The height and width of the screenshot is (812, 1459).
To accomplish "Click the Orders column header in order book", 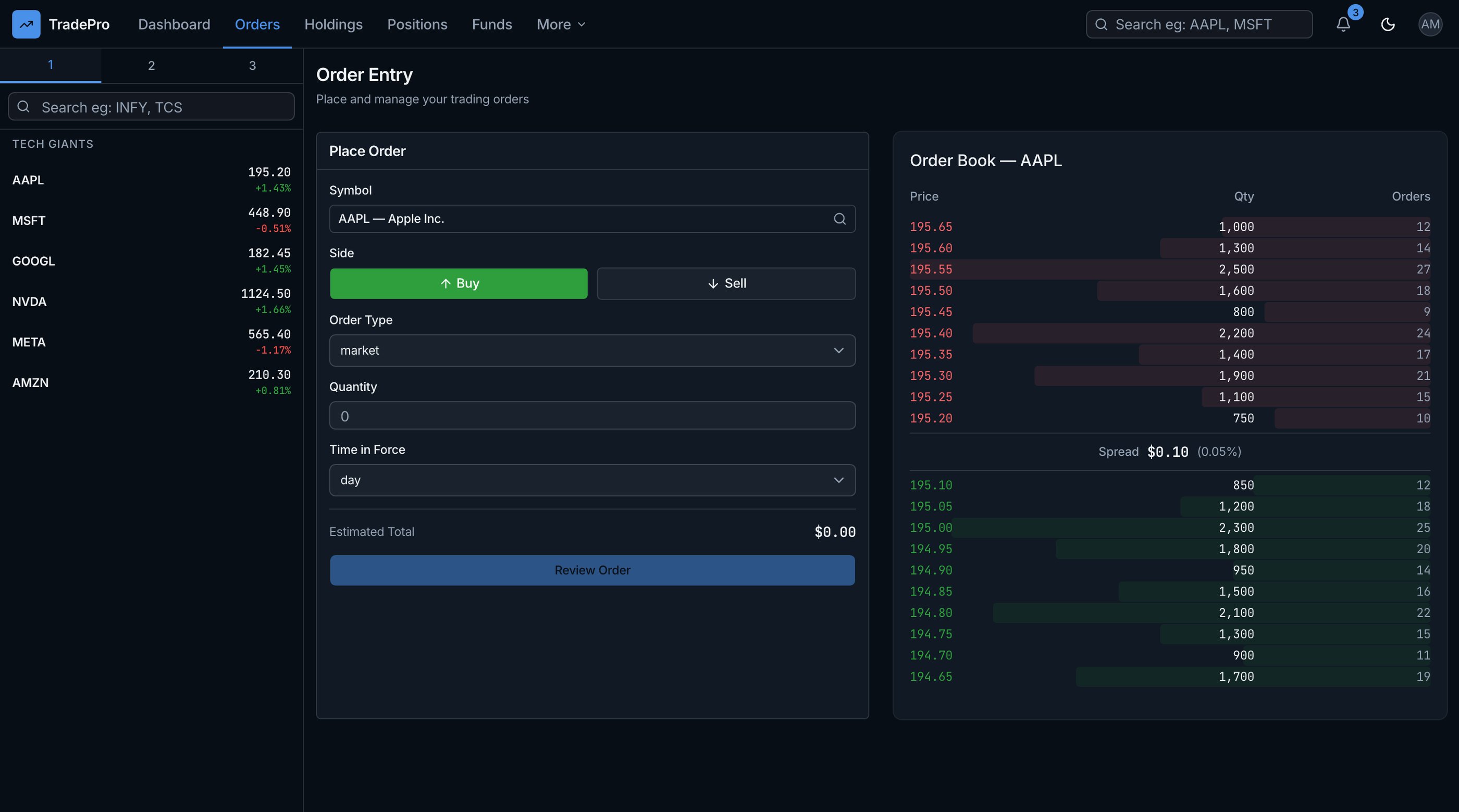I will point(1411,196).
